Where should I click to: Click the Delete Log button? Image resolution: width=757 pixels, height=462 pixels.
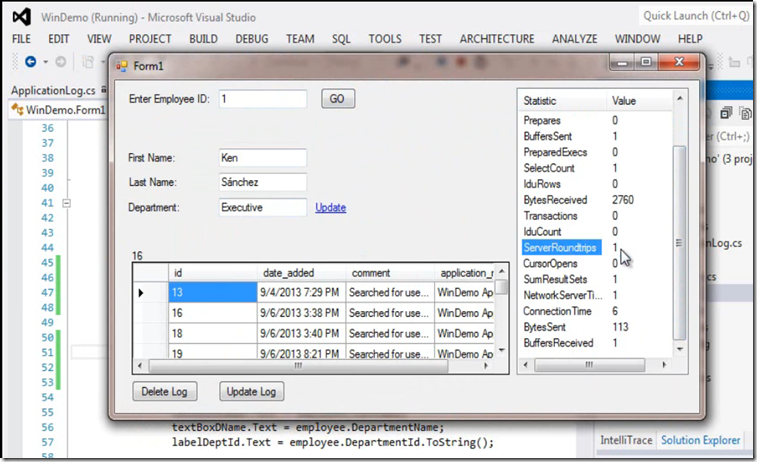(x=165, y=392)
